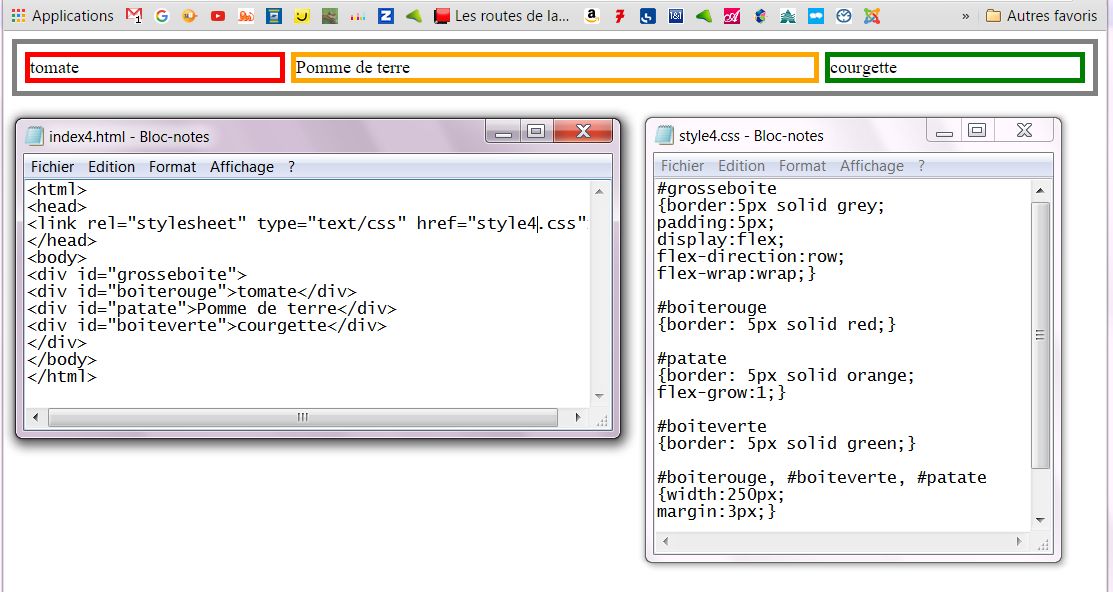This screenshot has width=1113, height=592.
Task: Click the Google bookmark icon
Action: point(162,16)
